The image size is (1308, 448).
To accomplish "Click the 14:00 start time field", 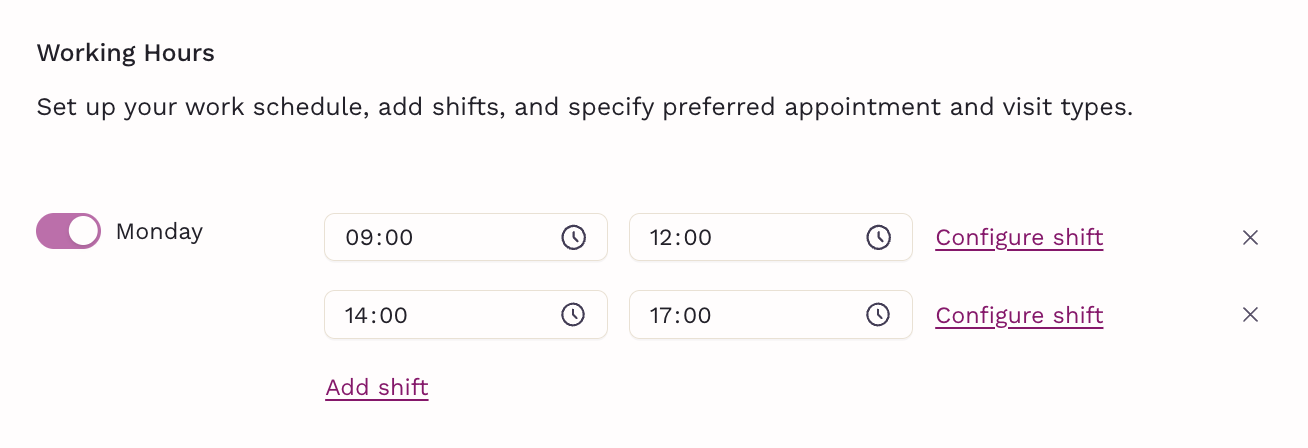I will pos(466,315).
